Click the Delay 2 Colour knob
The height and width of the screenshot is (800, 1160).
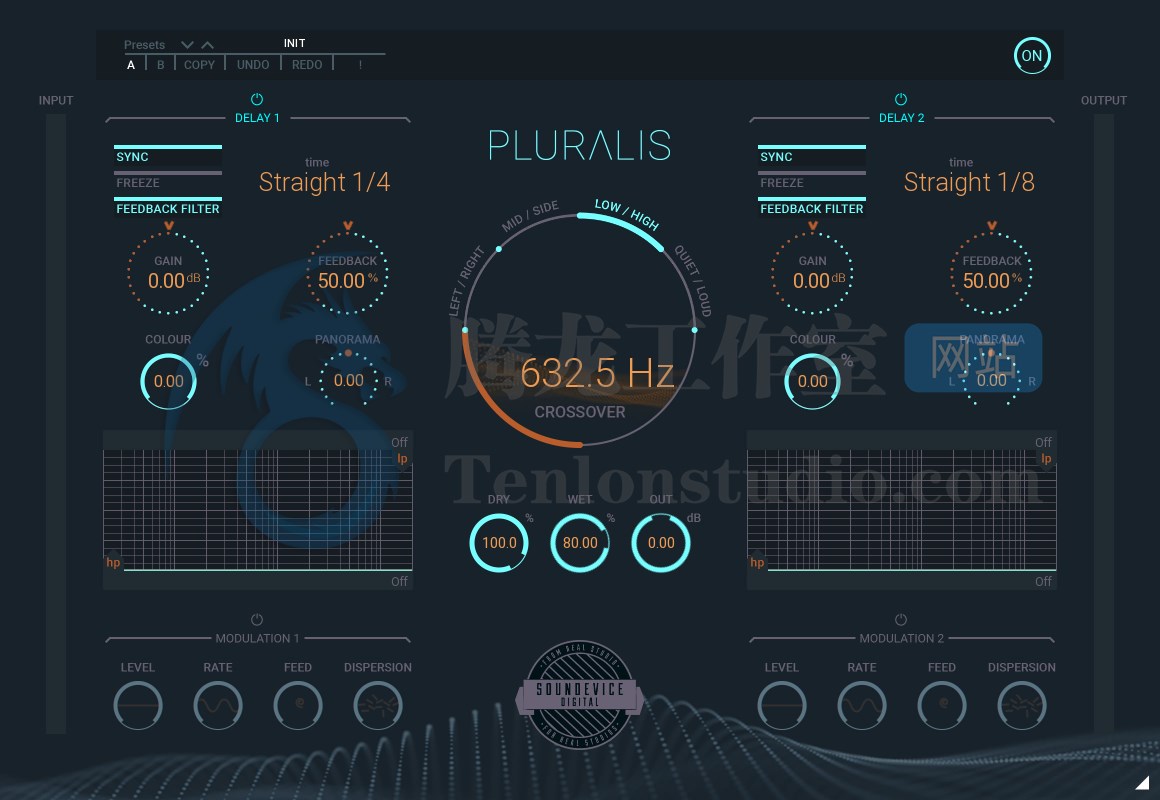click(812, 381)
